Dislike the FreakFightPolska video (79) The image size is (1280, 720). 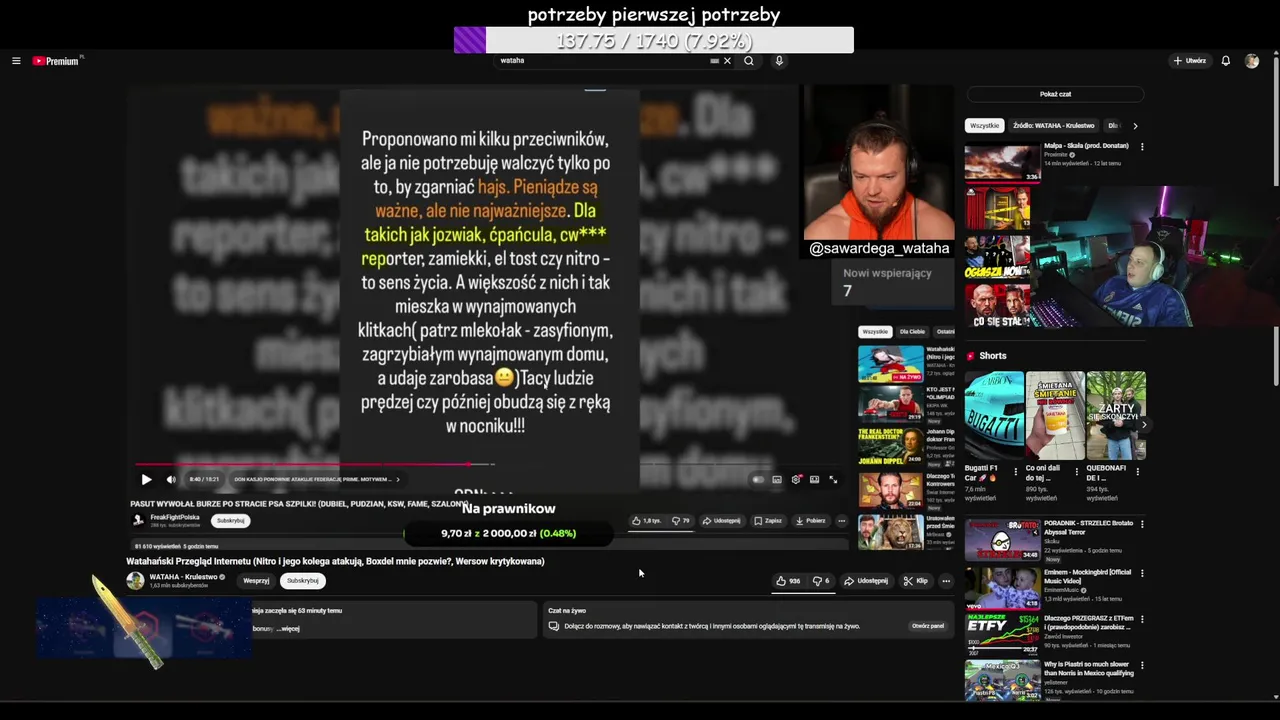(x=681, y=520)
